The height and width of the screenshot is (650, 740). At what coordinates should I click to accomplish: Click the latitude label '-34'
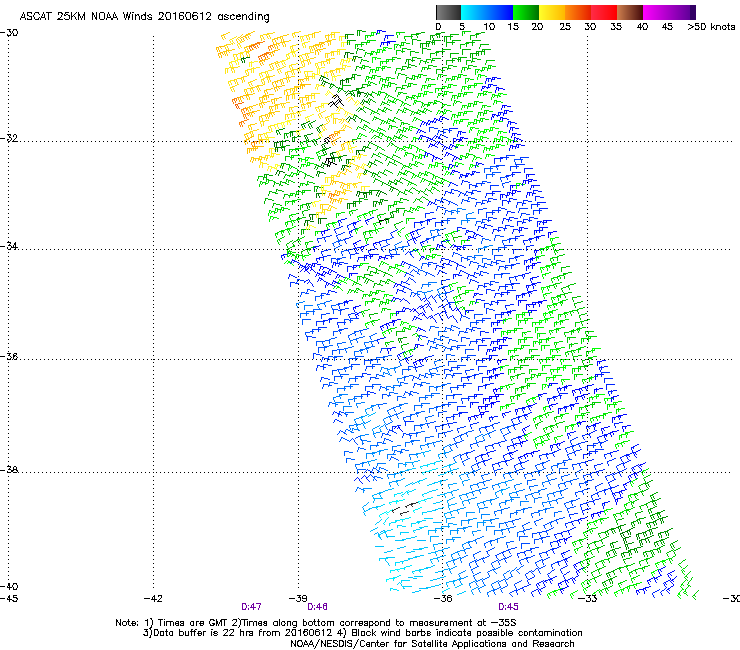pos(9,246)
